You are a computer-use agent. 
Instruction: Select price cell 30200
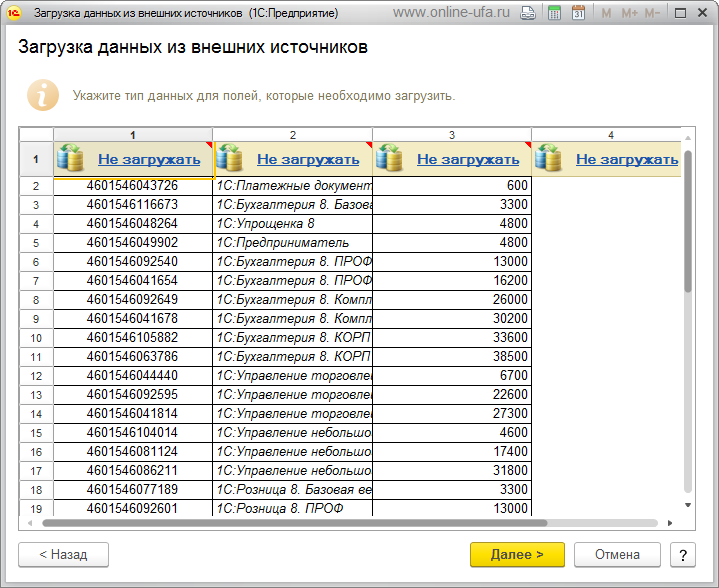coord(452,319)
